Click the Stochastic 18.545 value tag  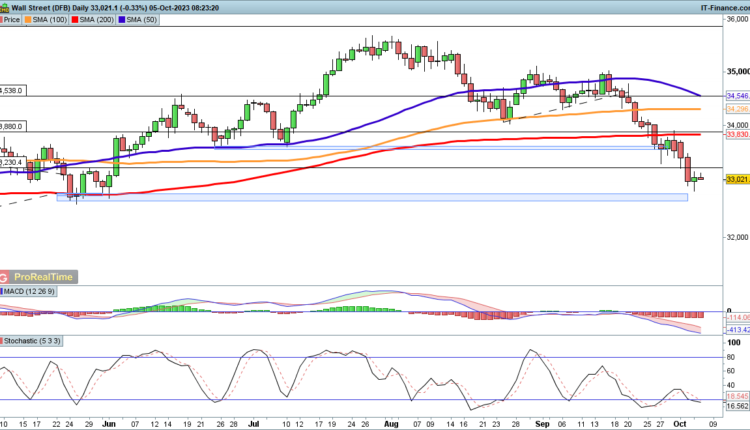point(736,397)
